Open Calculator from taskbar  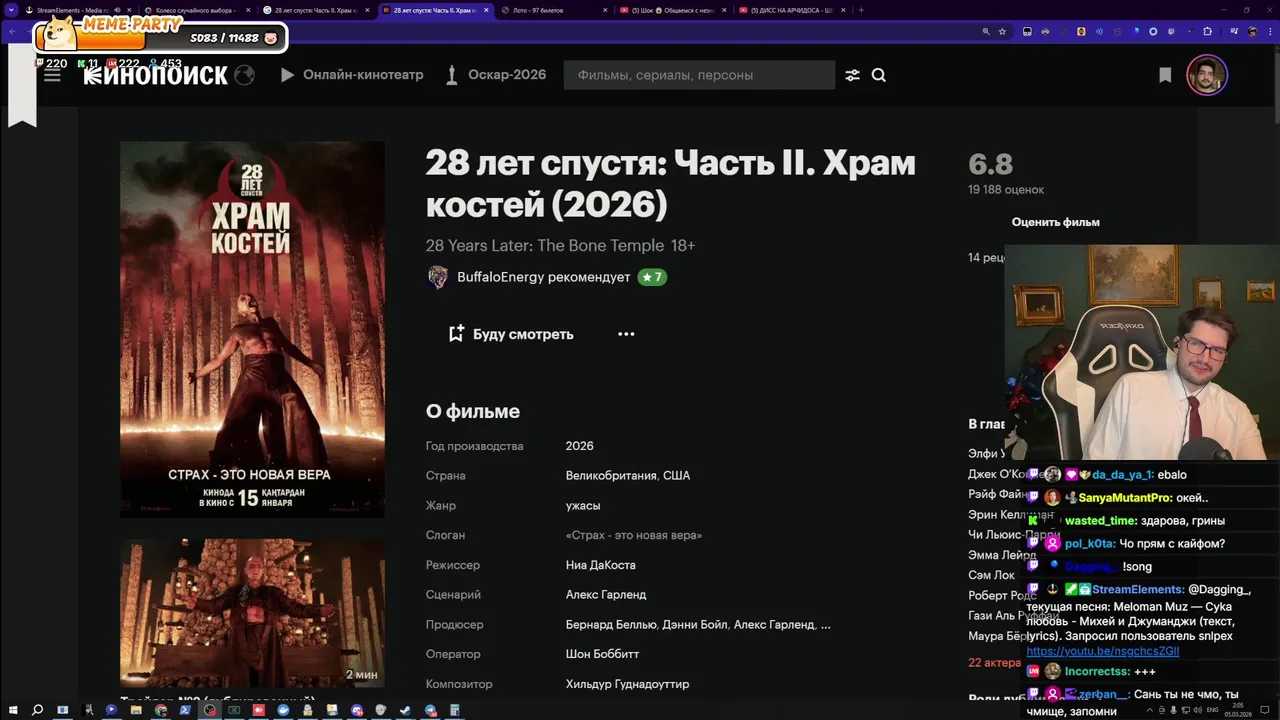(455, 710)
